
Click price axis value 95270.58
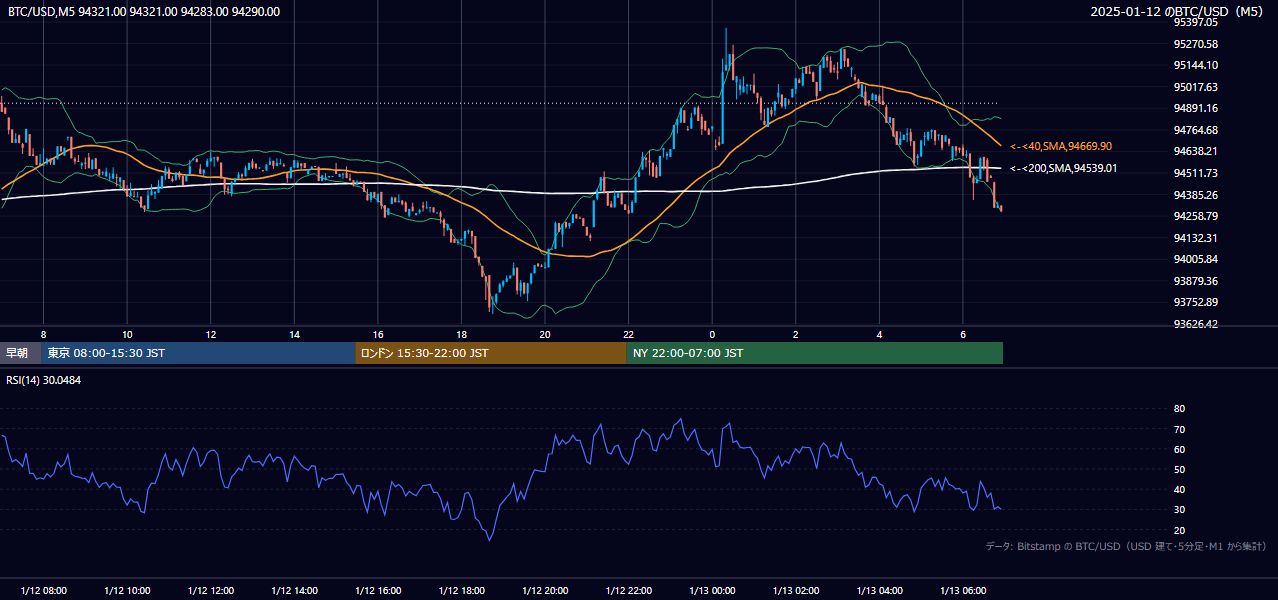1196,44
